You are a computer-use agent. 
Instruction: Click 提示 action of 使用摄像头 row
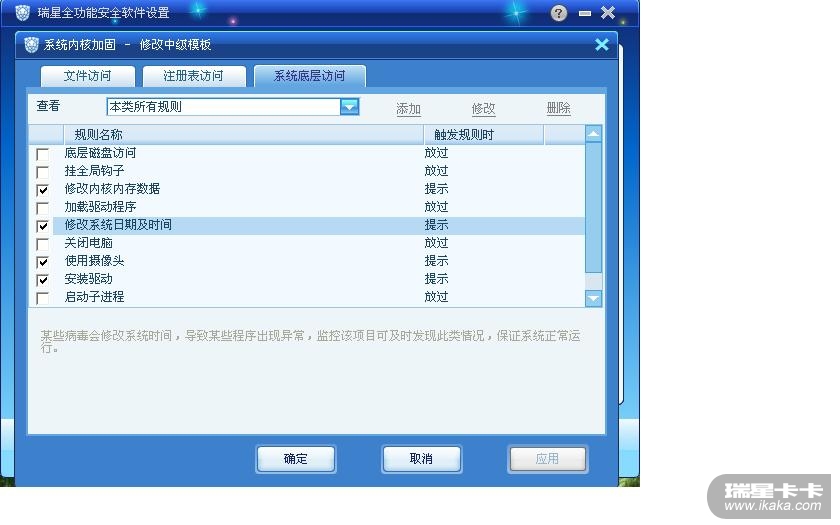[436, 261]
